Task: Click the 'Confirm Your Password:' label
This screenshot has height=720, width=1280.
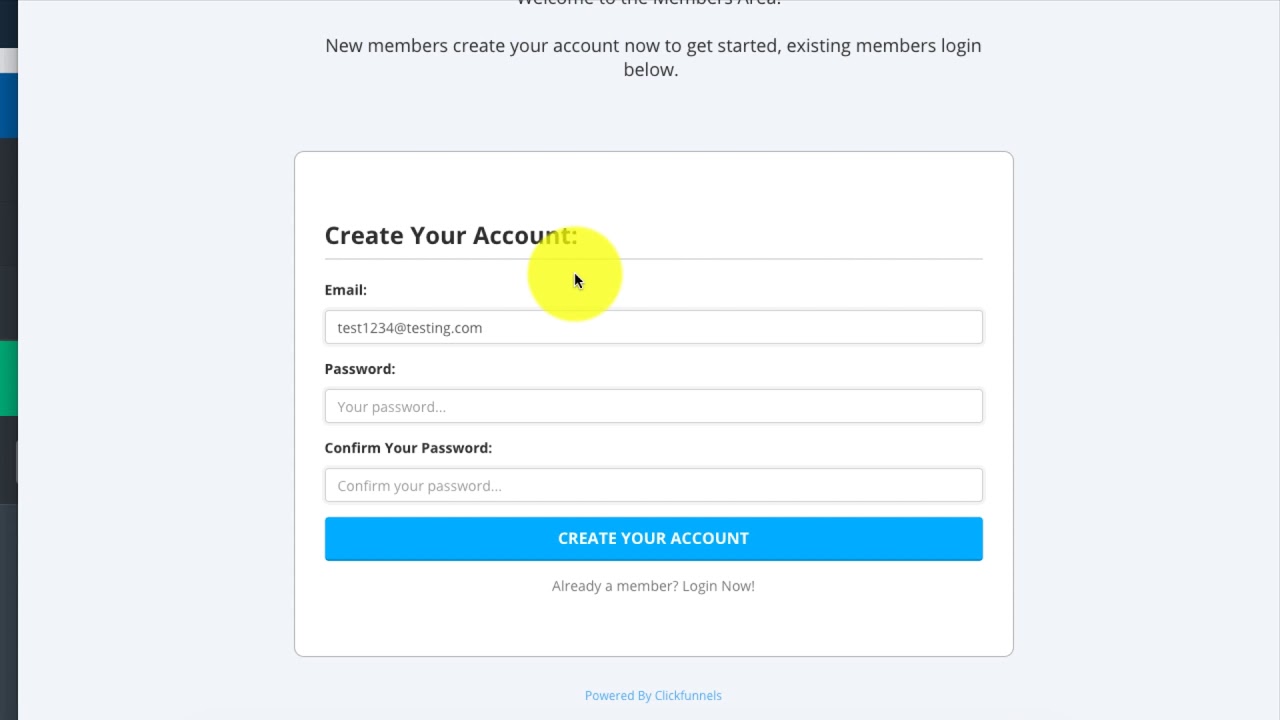Action: coord(408,448)
